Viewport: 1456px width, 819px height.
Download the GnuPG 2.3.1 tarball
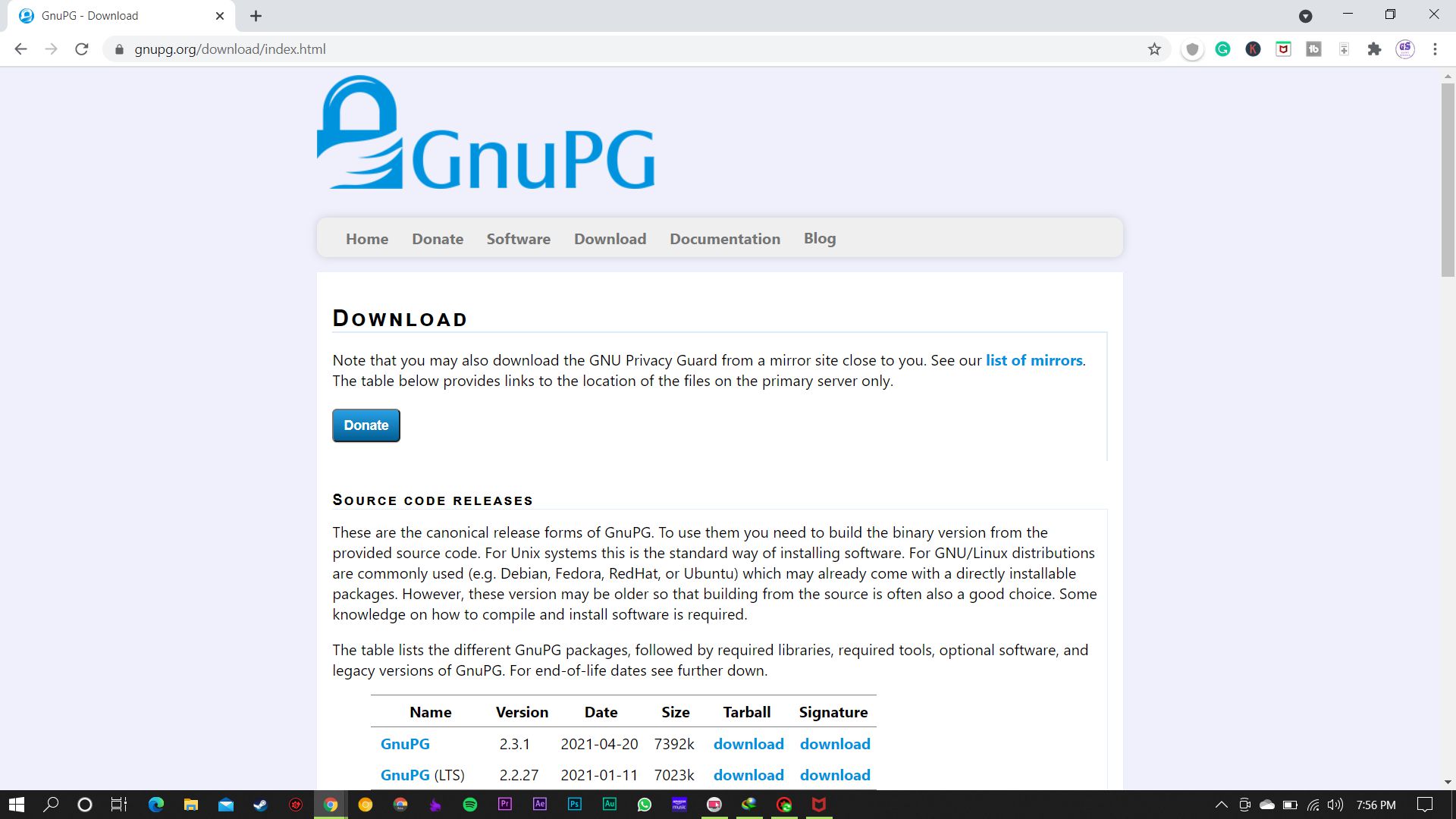tap(748, 744)
